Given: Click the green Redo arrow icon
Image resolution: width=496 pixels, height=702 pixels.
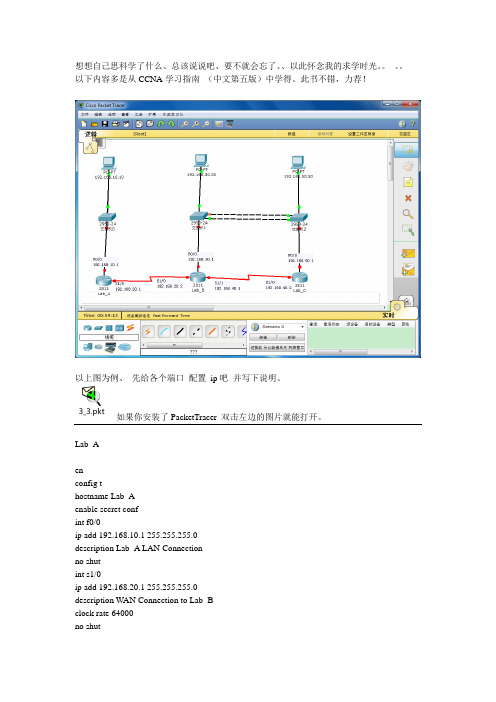Looking at the screenshot, I should click(171, 124).
